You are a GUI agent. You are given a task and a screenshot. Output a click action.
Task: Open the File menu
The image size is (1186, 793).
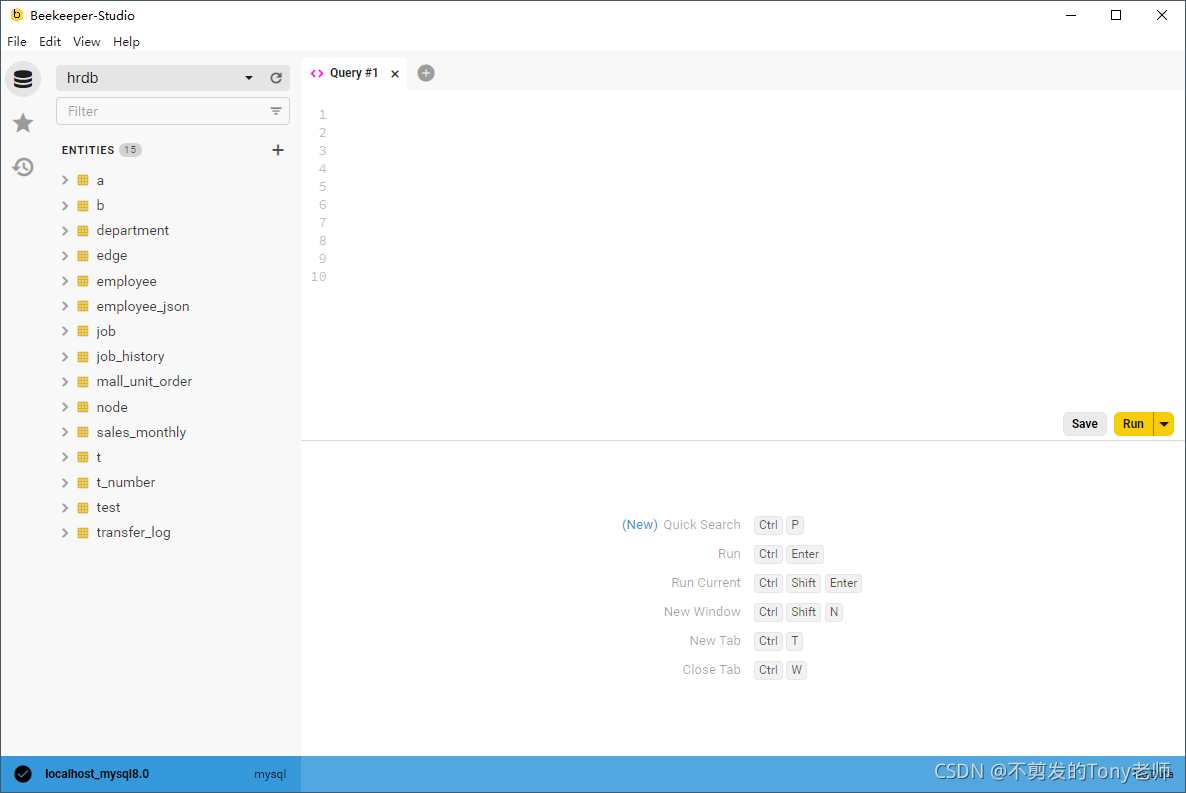pyautogui.click(x=17, y=42)
